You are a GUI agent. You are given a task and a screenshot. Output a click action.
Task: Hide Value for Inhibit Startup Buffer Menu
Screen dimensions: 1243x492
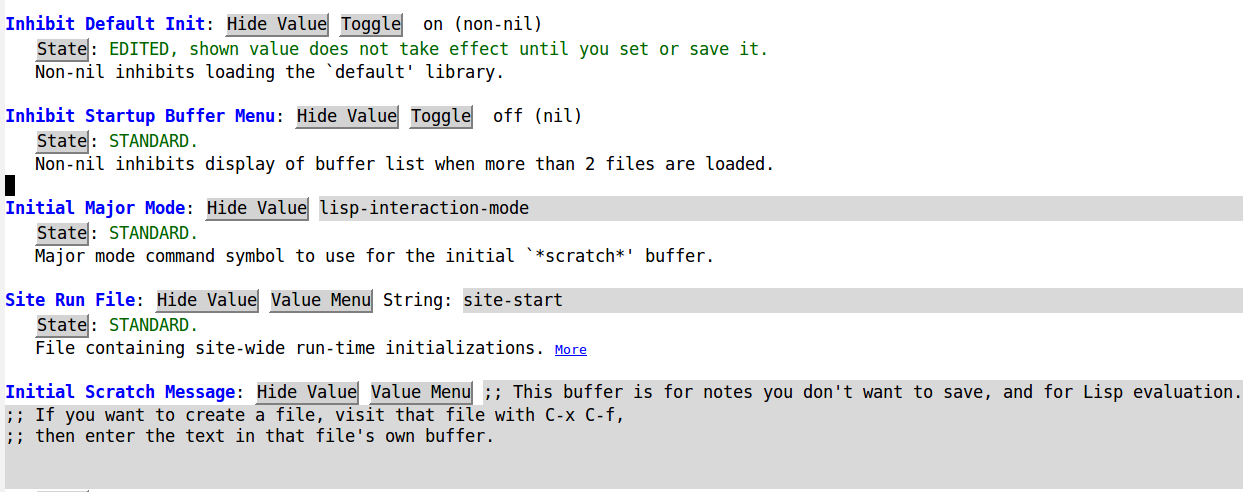pyautogui.click(x=347, y=116)
